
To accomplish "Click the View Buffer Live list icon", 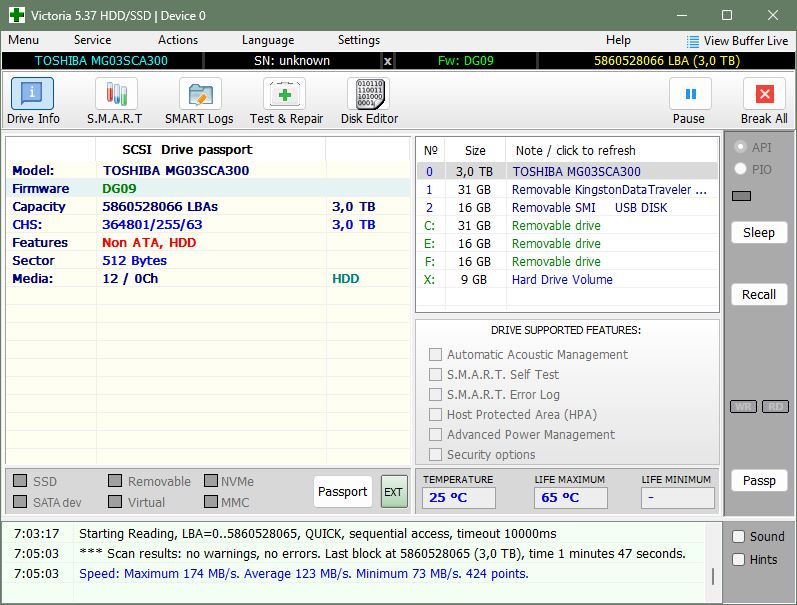I will [x=692, y=41].
